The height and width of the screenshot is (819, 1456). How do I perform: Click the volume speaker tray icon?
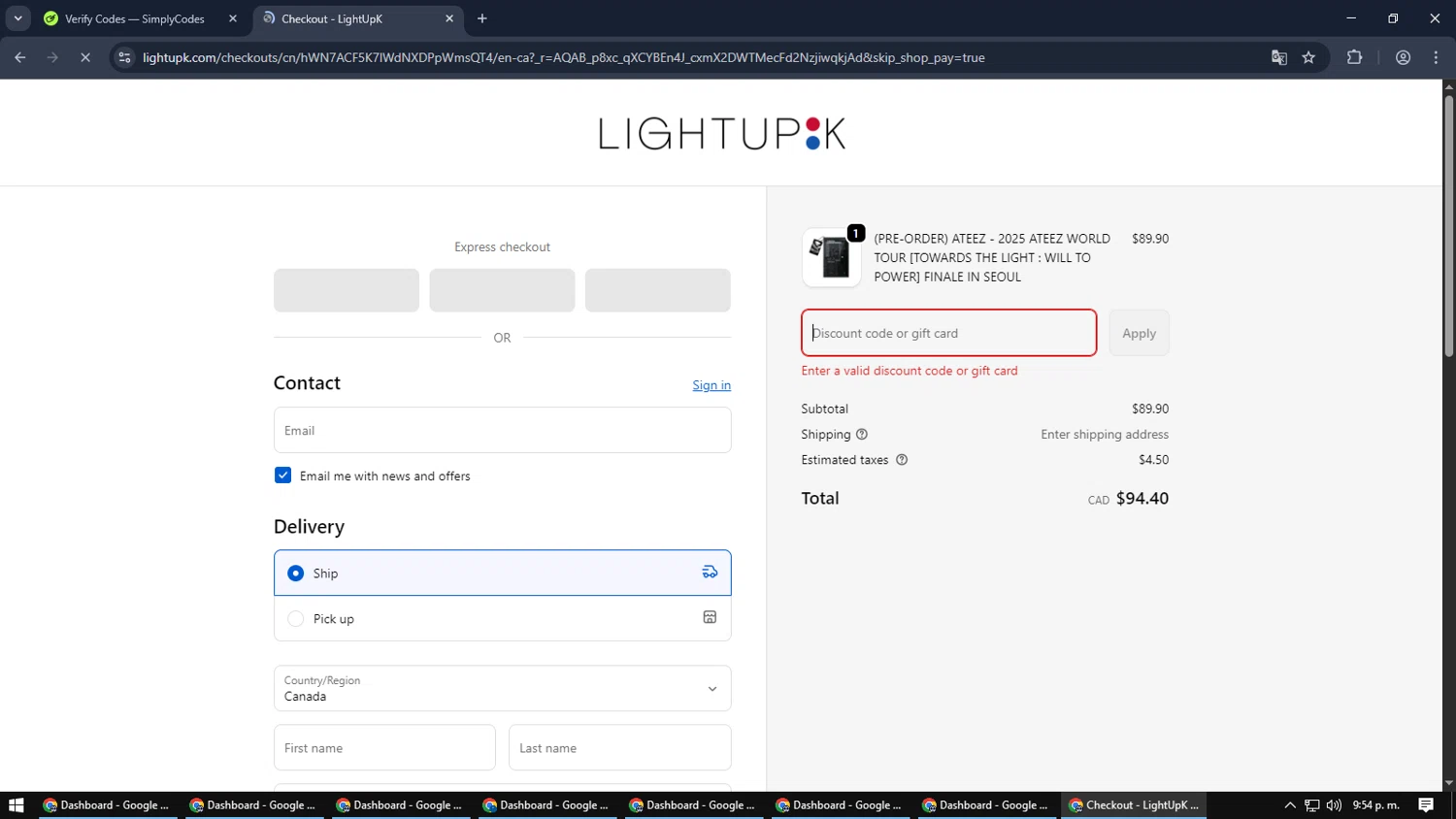click(1334, 805)
